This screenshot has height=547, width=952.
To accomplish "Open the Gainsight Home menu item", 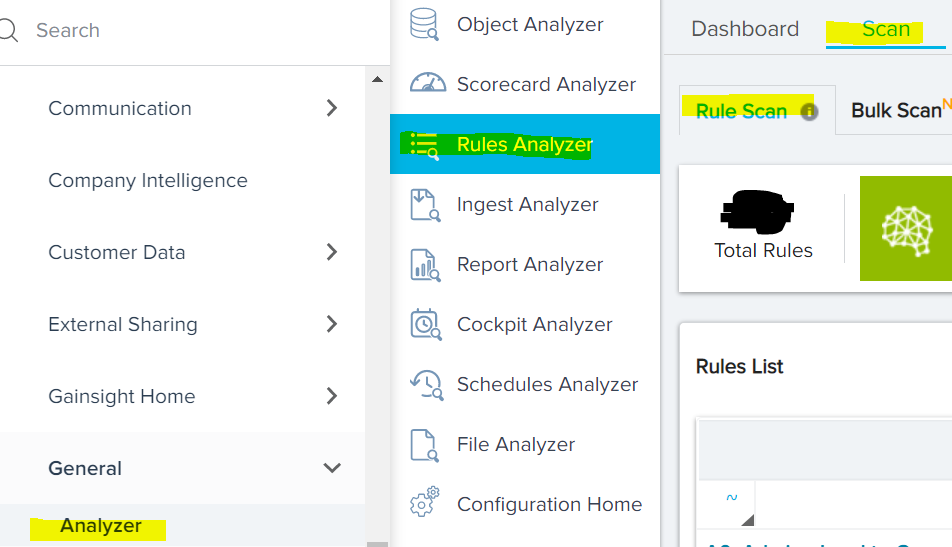I will click(121, 396).
